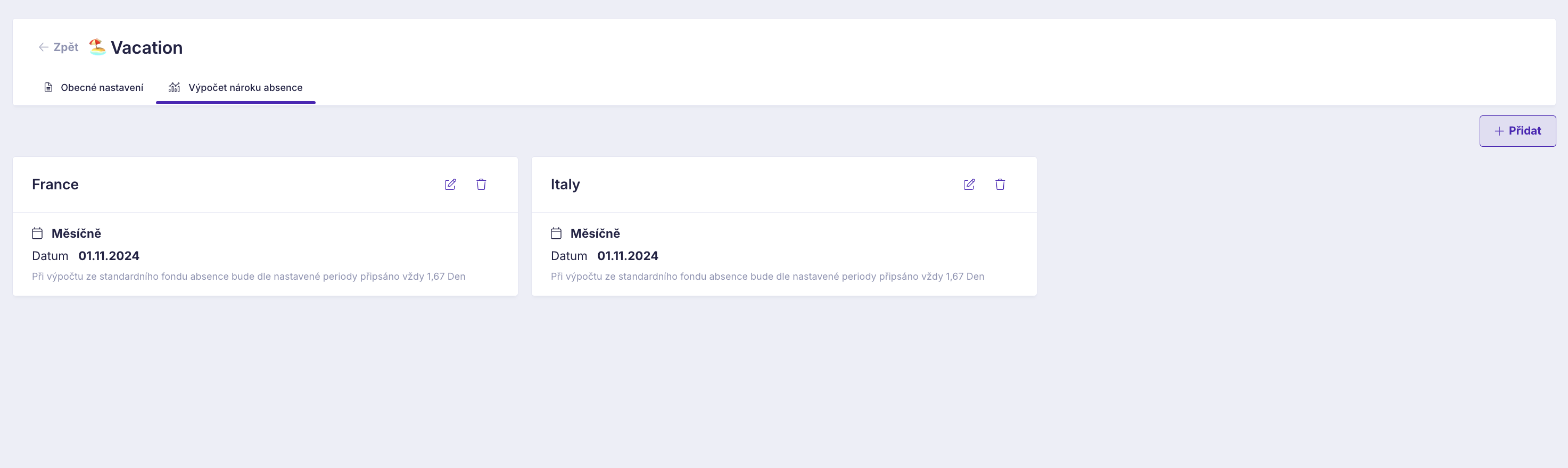Click the beach umbrella Vacation icon
This screenshot has height=468, width=1568.
click(97, 47)
